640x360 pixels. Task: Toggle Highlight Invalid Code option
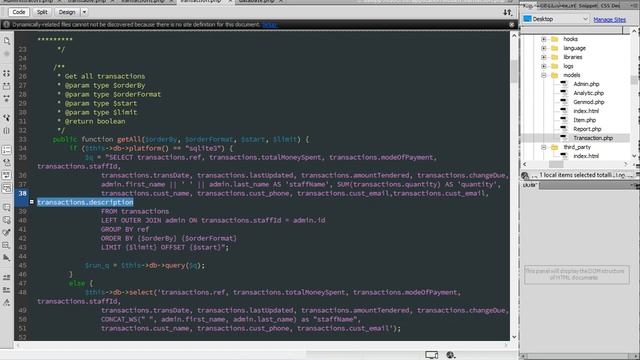point(7,162)
